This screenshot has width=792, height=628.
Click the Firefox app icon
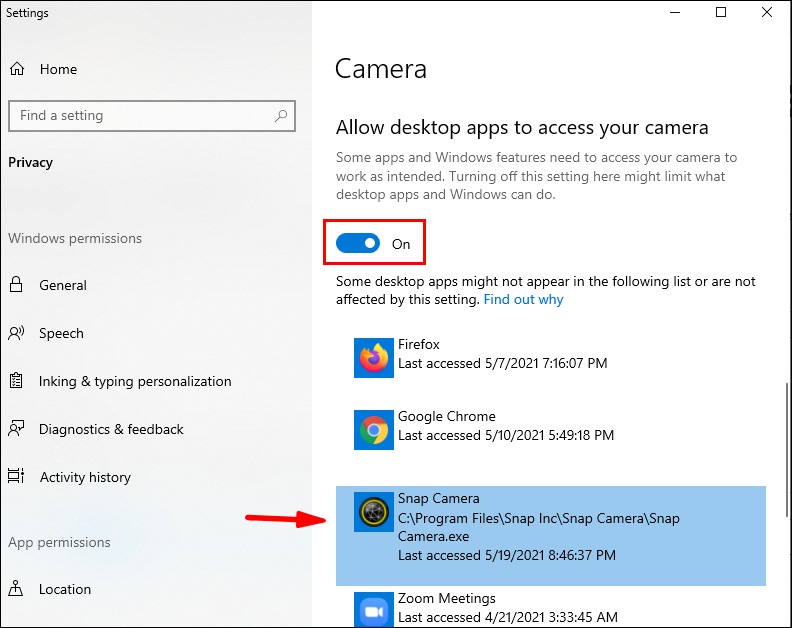[x=374, y=358]
